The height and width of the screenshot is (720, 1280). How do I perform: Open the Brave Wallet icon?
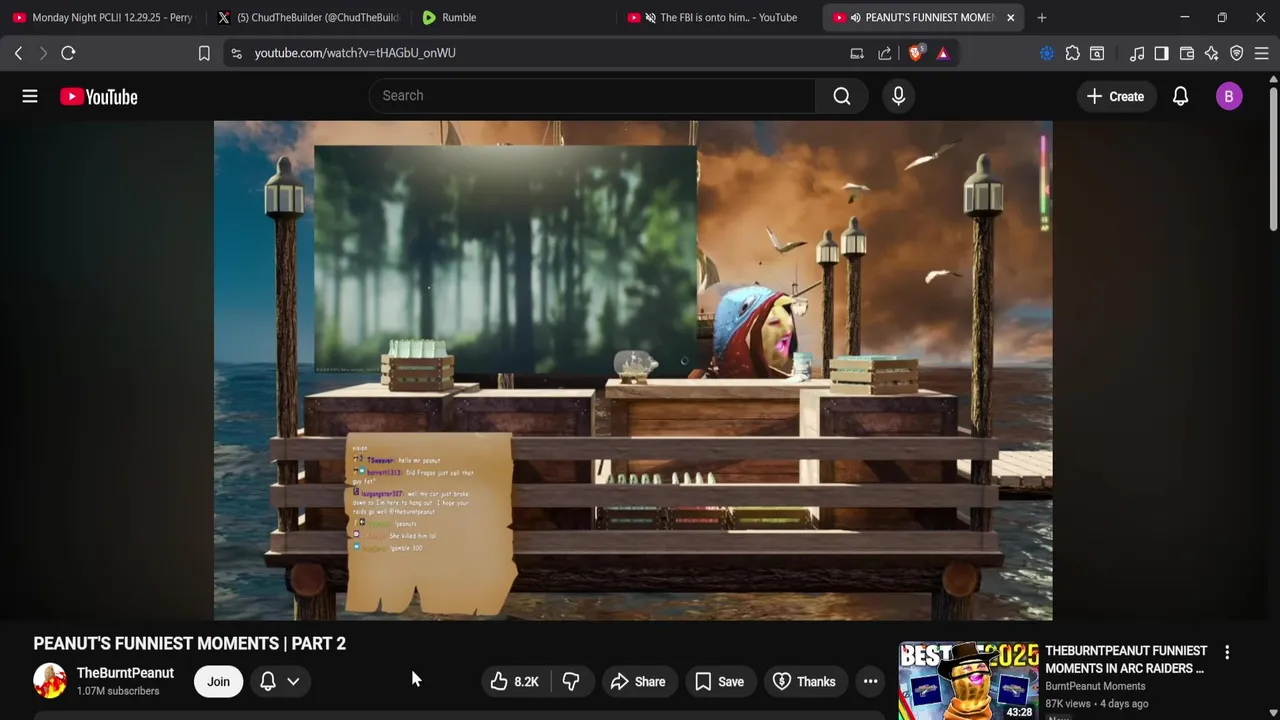pyautogui.click(x=1187, y=53)
